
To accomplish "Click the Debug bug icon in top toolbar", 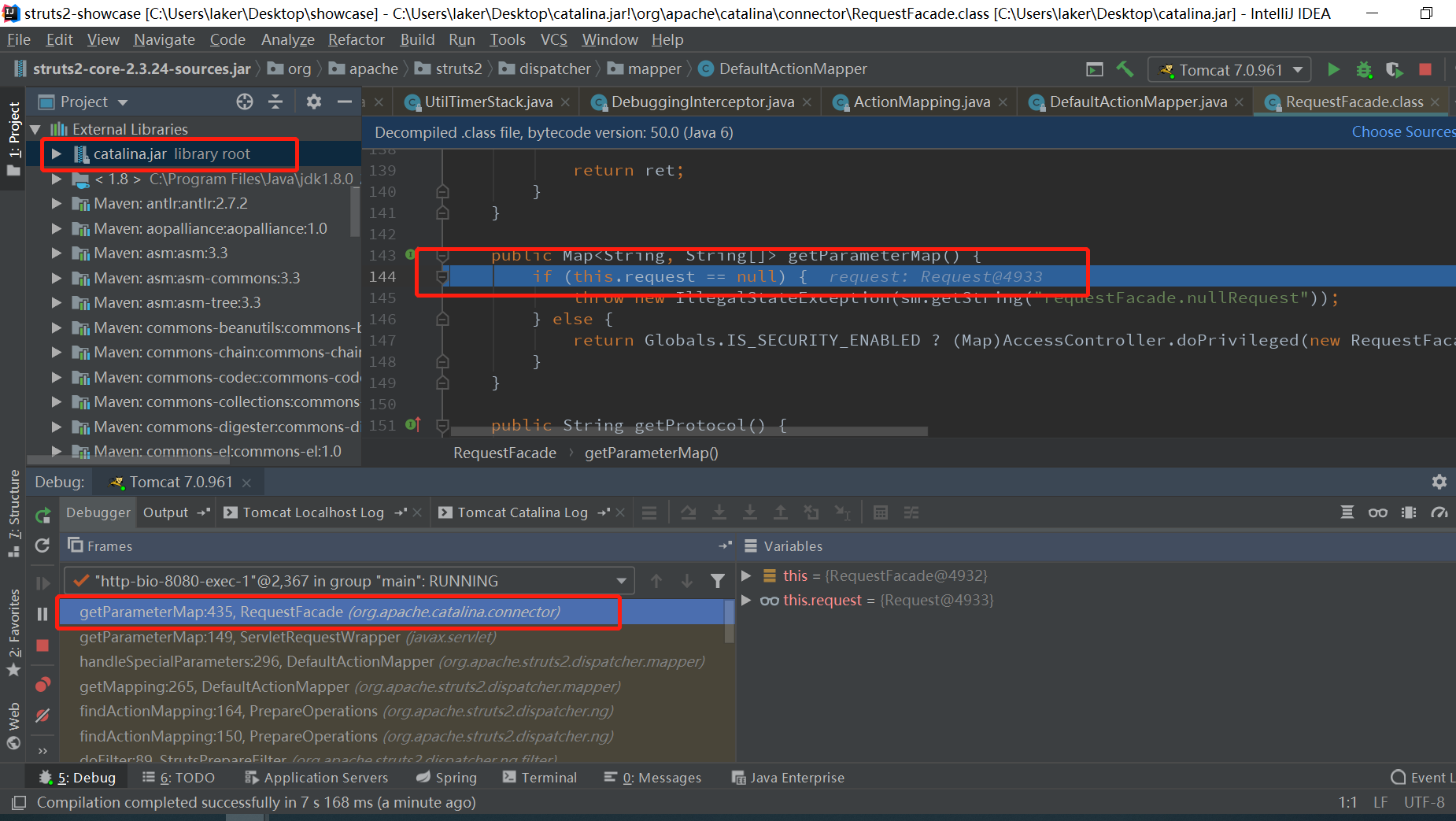I will point(1364,69).
